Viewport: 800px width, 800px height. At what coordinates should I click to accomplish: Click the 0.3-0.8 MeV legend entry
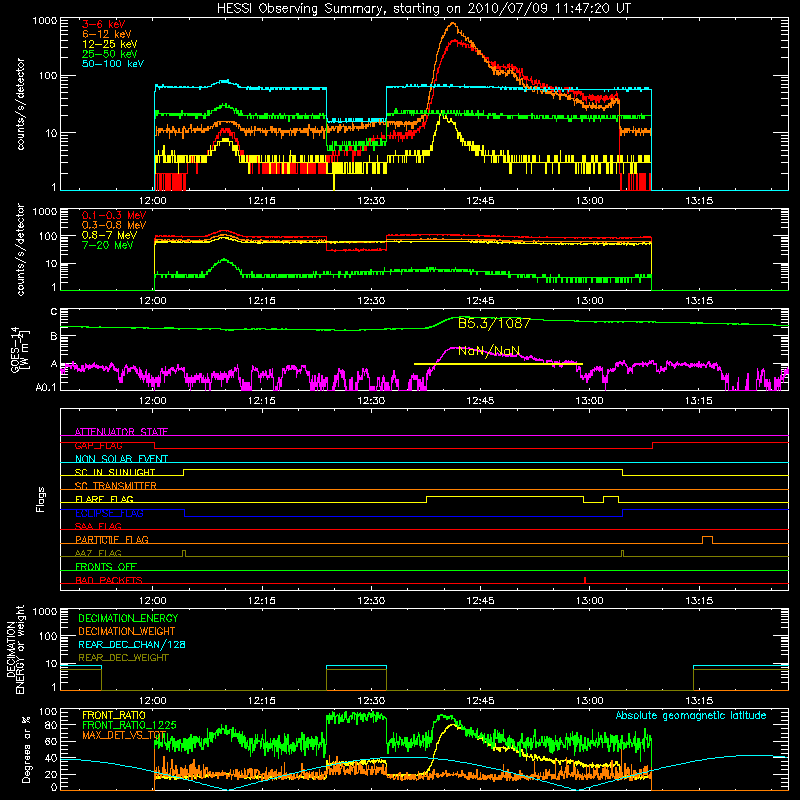[114, 225]
